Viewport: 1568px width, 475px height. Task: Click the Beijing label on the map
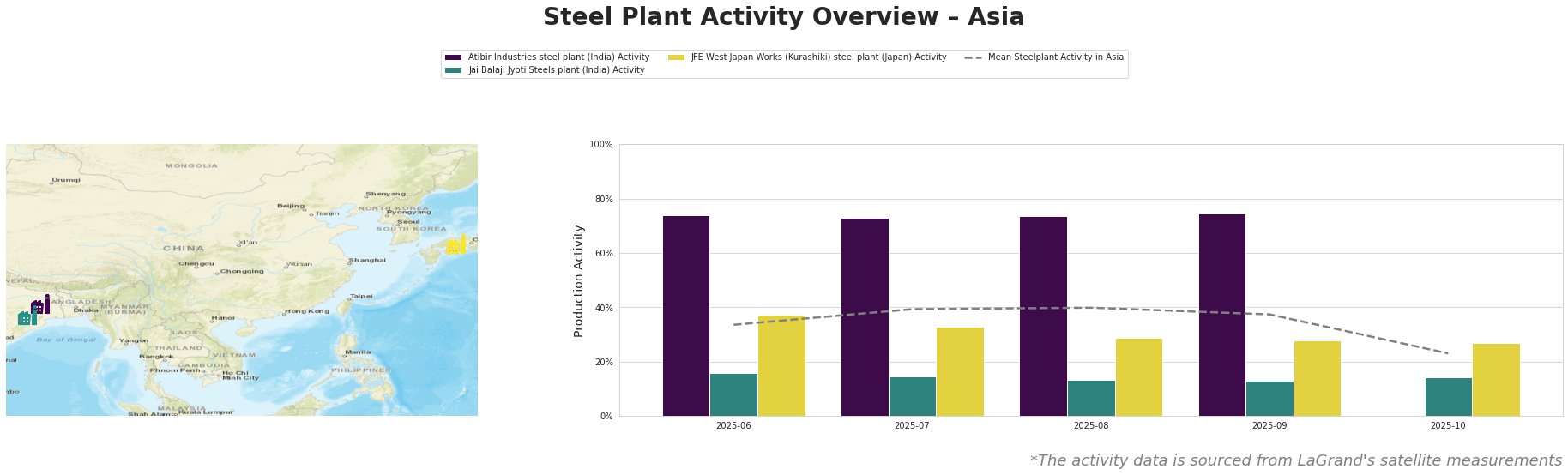pyautogui.click(x=291, y=206)
